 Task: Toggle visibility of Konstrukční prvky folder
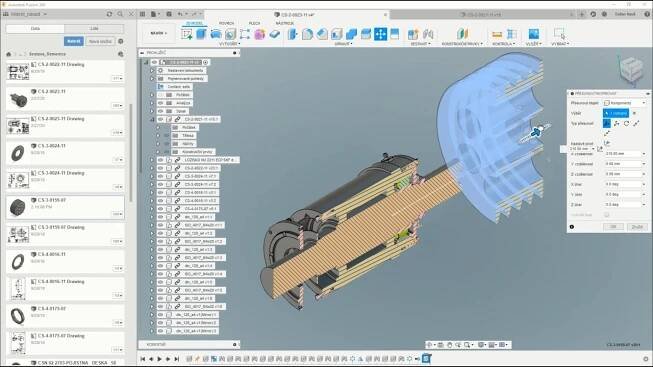[x=166, y=152]
